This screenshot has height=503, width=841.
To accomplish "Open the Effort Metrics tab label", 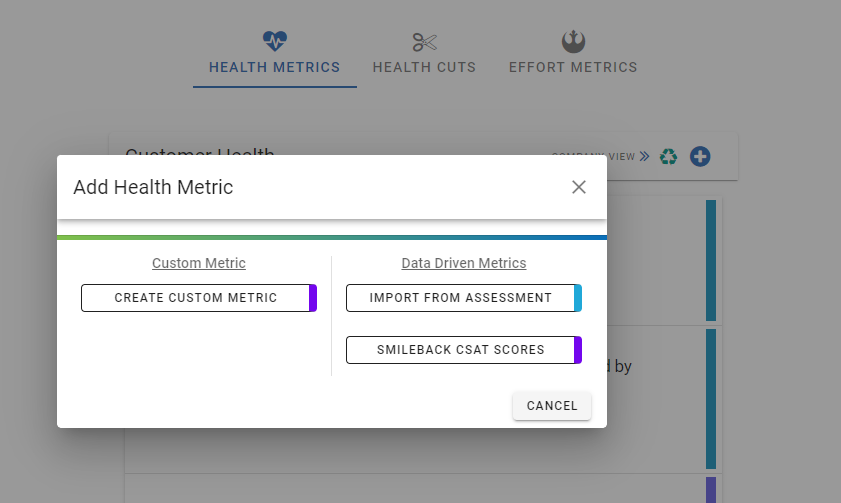I will point(573,67).
